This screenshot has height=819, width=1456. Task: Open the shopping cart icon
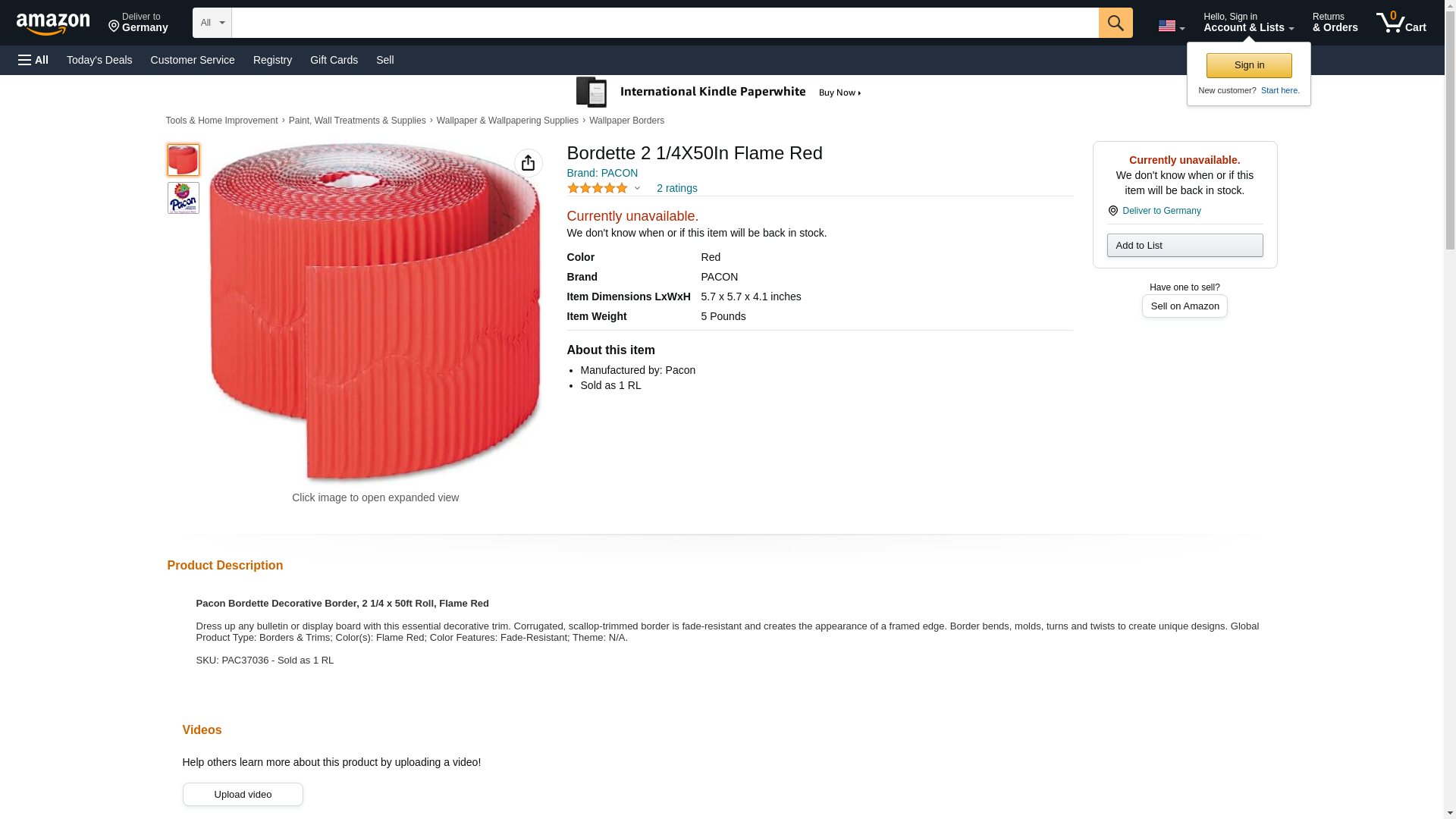(1401, 23)
